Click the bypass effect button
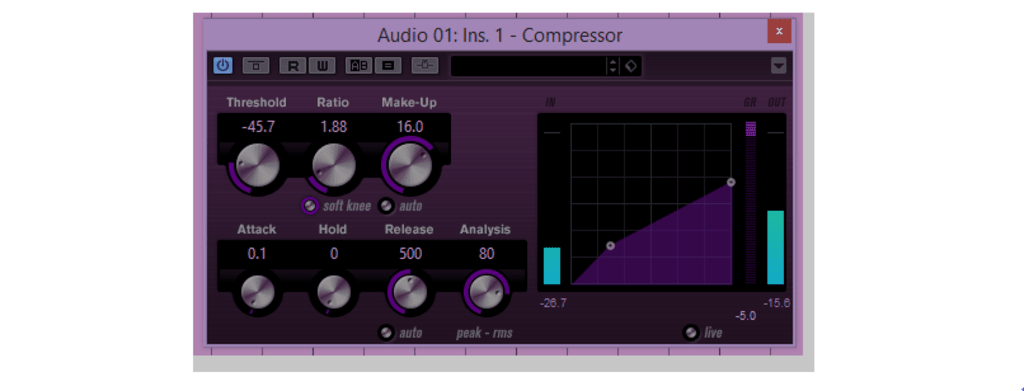The image size is (1024, 391). 255,66
